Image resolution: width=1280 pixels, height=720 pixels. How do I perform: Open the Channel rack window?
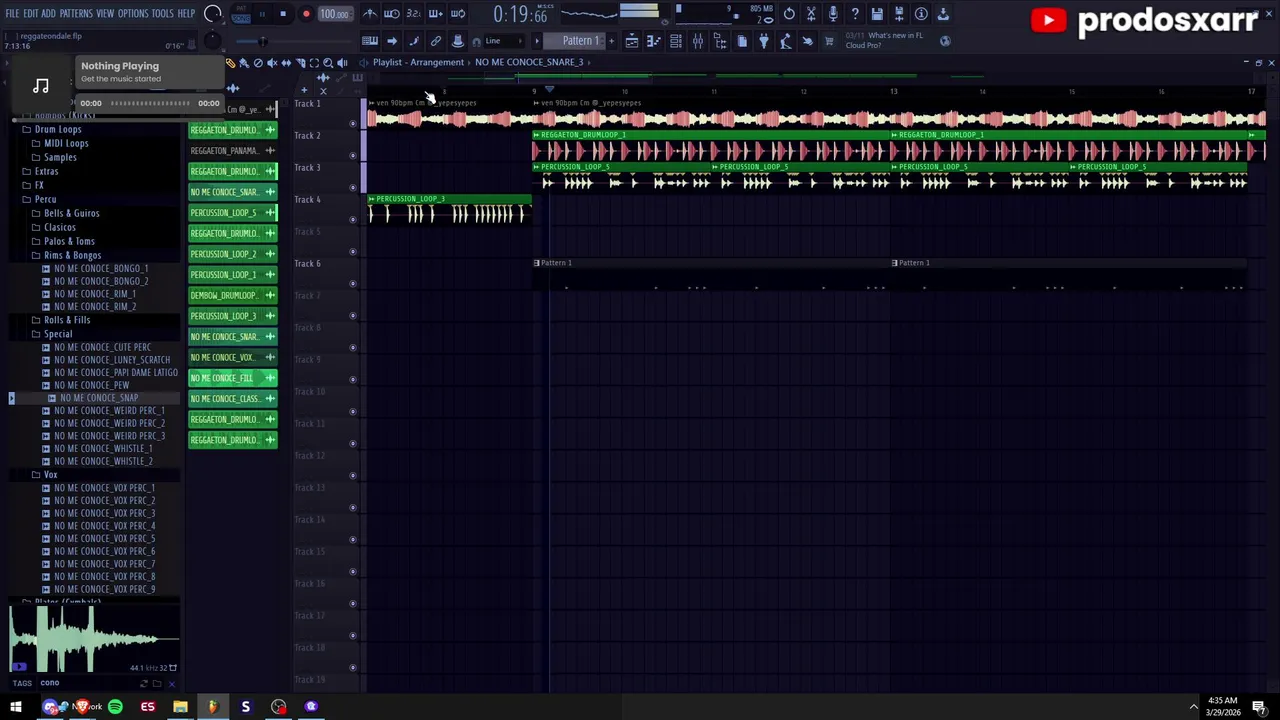(x=676, y=41)
